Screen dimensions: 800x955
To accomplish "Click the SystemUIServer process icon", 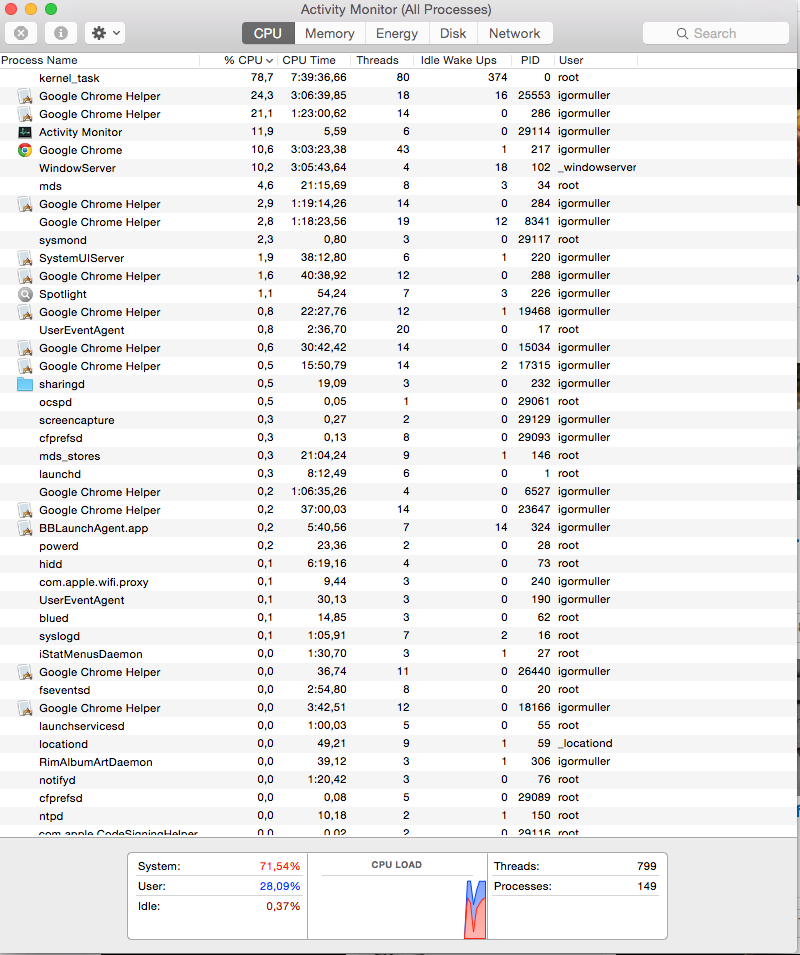I will (x=25, y=258).
